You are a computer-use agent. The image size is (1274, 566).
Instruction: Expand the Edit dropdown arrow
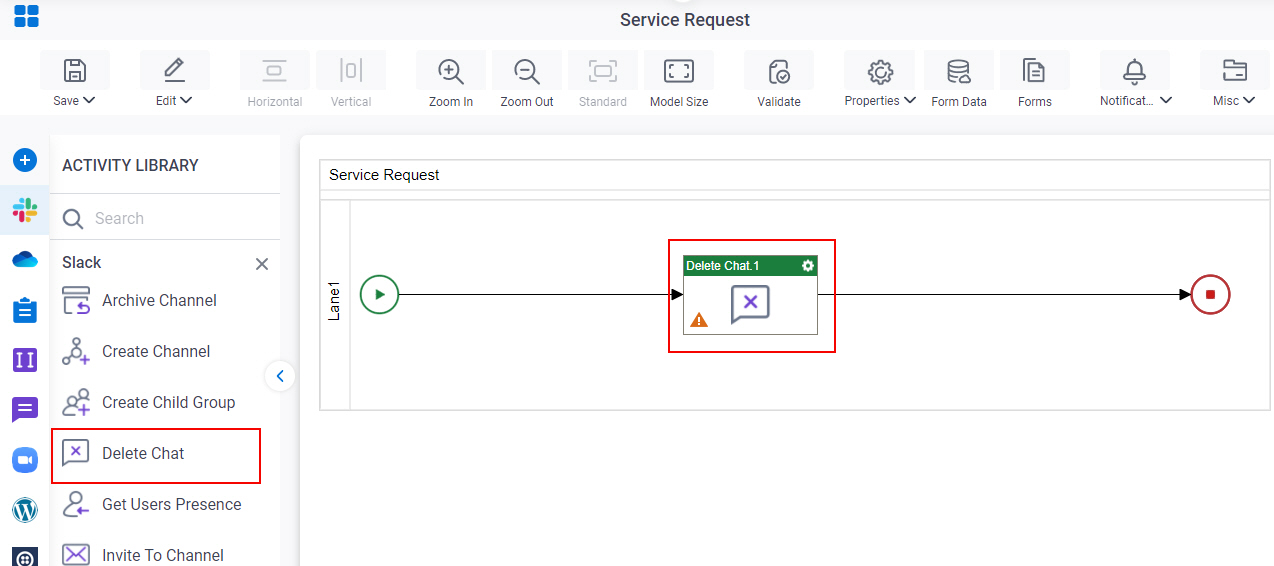point(186,100)
